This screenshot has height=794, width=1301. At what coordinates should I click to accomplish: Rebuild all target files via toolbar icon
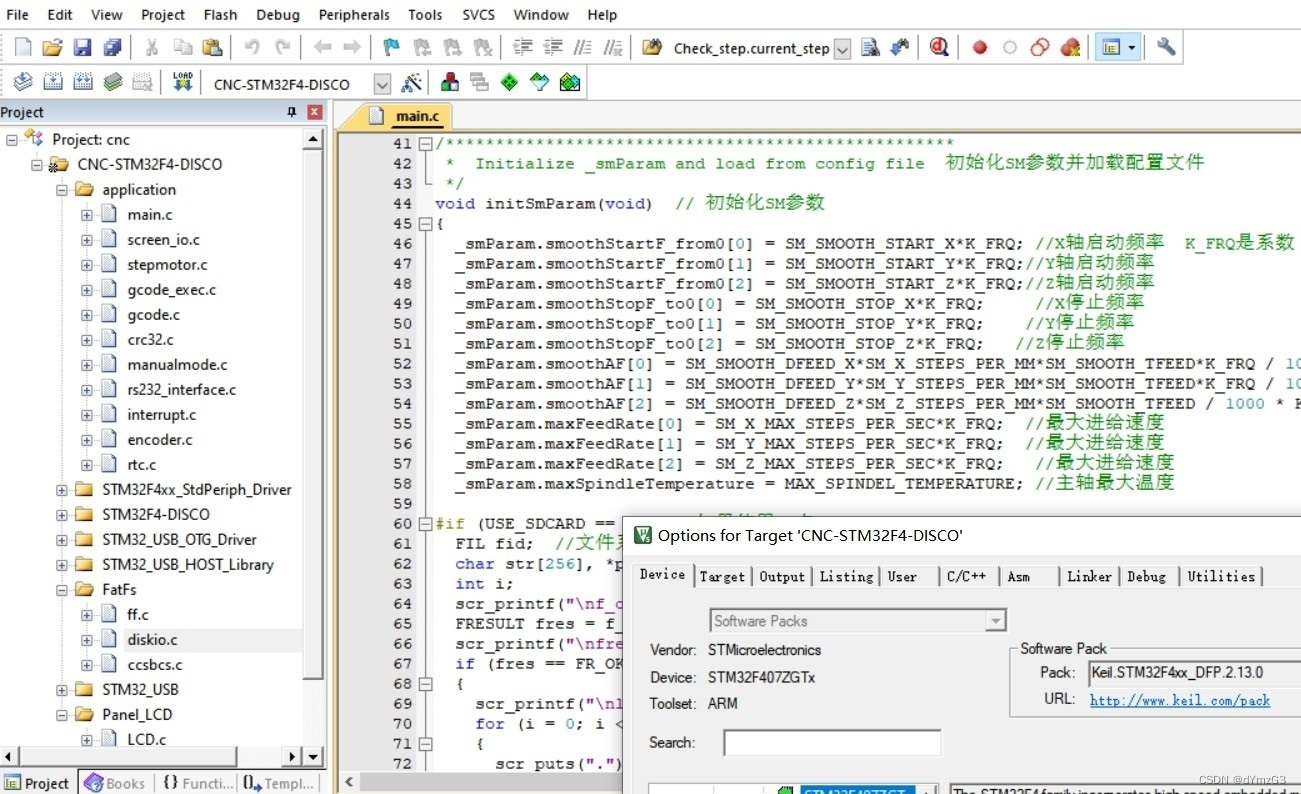83,82
